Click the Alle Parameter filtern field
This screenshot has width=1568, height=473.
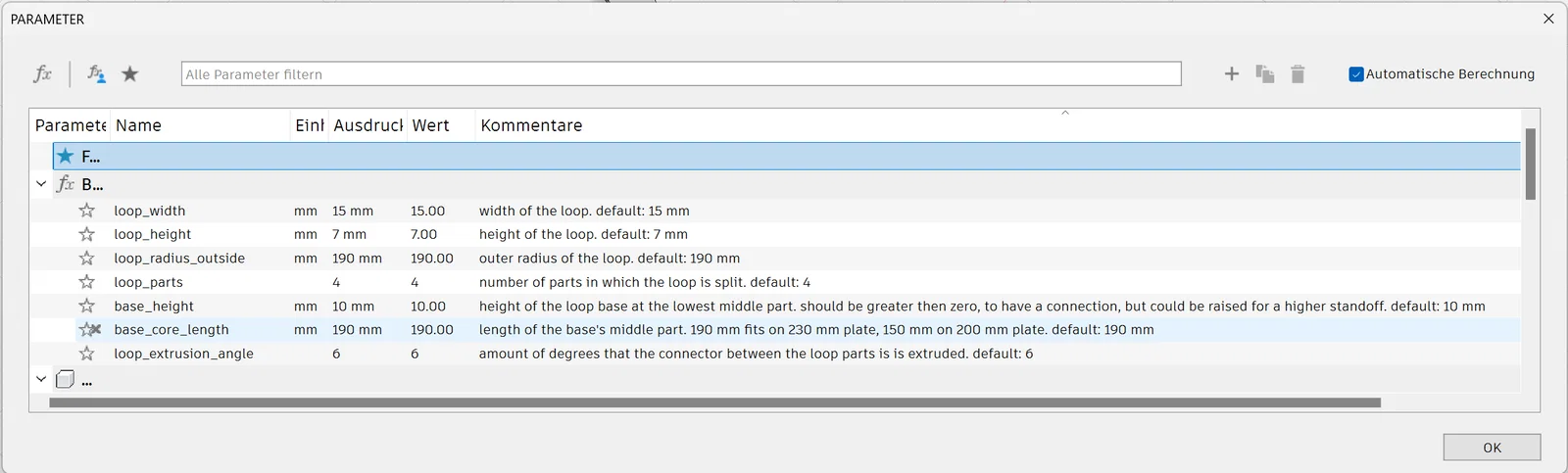[680, 74]
